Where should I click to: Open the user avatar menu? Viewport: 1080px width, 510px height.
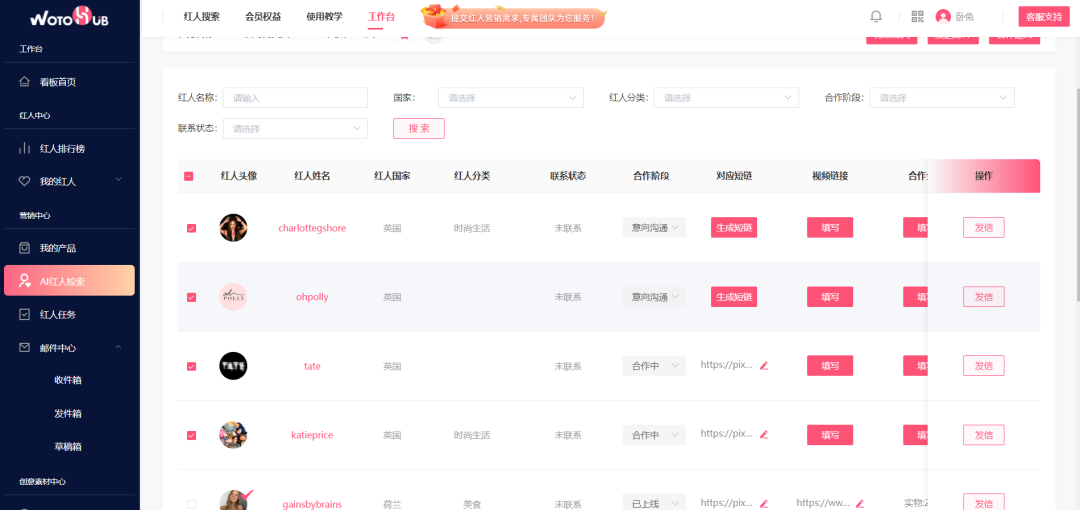click(x=943, y=17)
